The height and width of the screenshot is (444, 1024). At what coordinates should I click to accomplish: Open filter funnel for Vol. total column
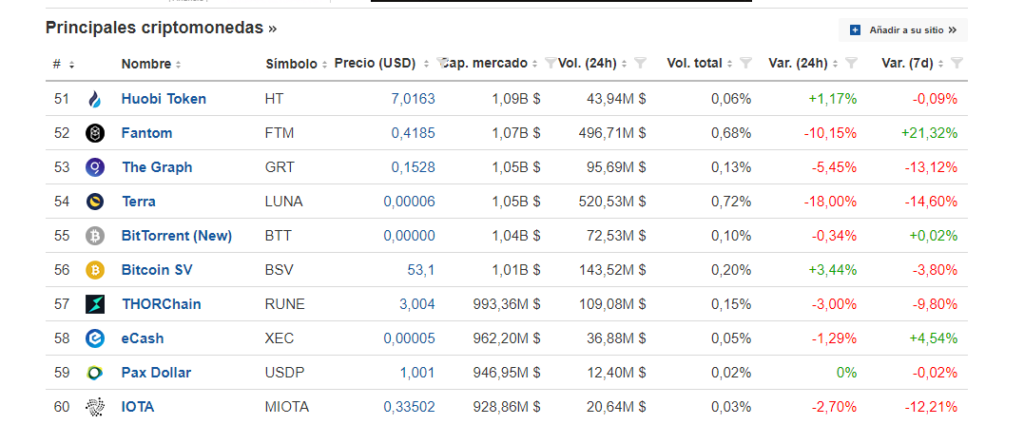pyautogui.click(x=746, y=63)
